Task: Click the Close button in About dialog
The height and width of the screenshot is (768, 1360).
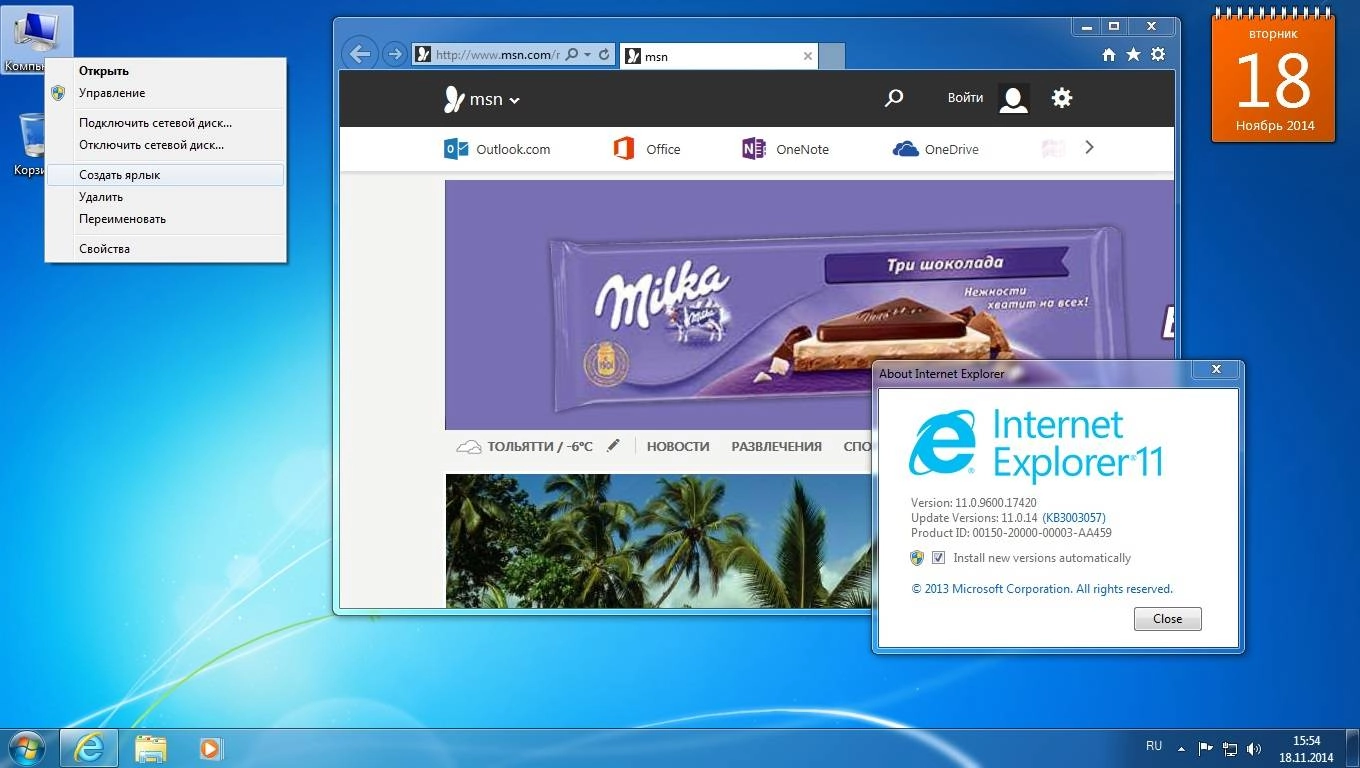Action: (x=1167, y=619)
